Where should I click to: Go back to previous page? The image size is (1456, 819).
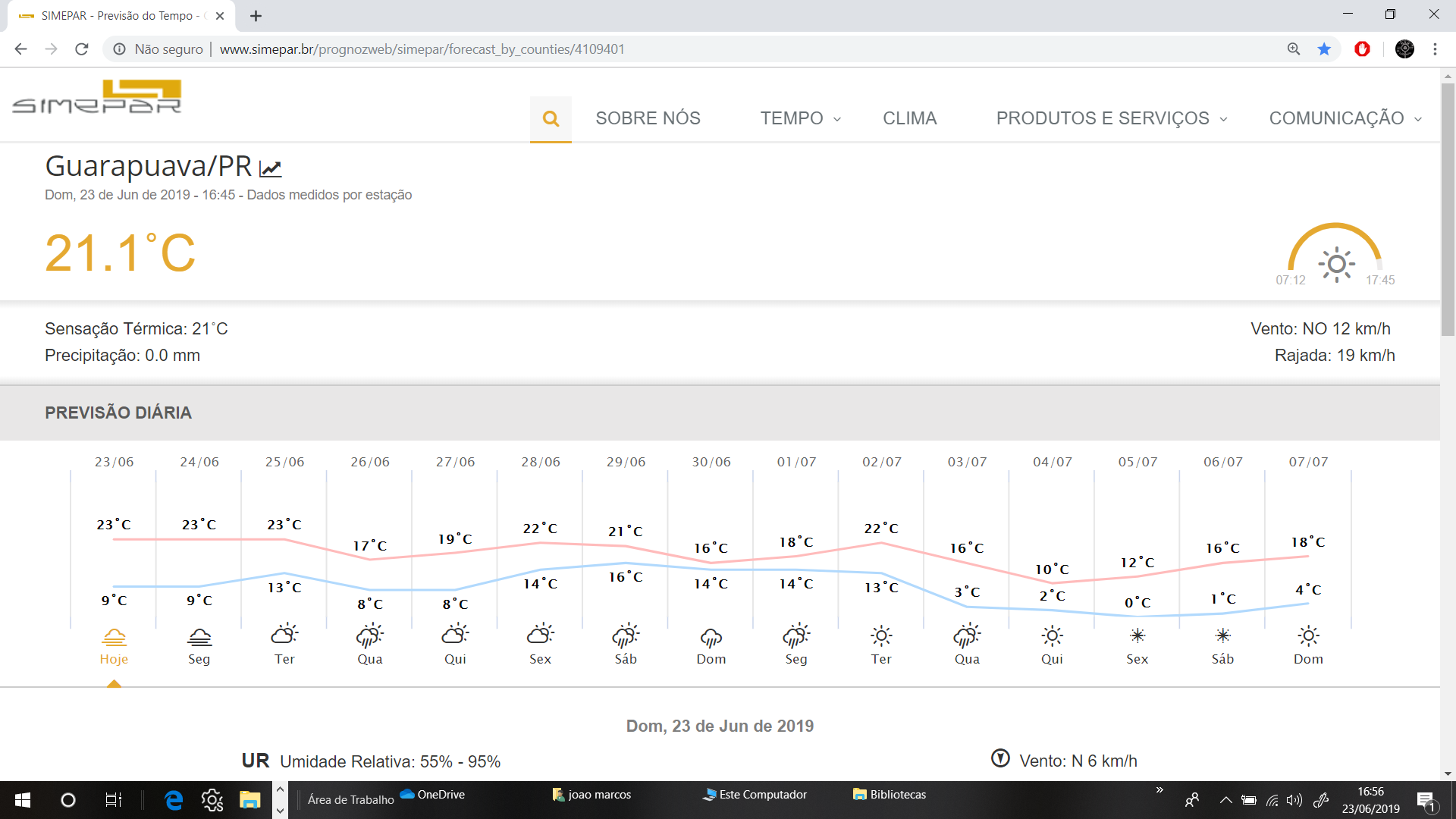(x=20, y=49)
